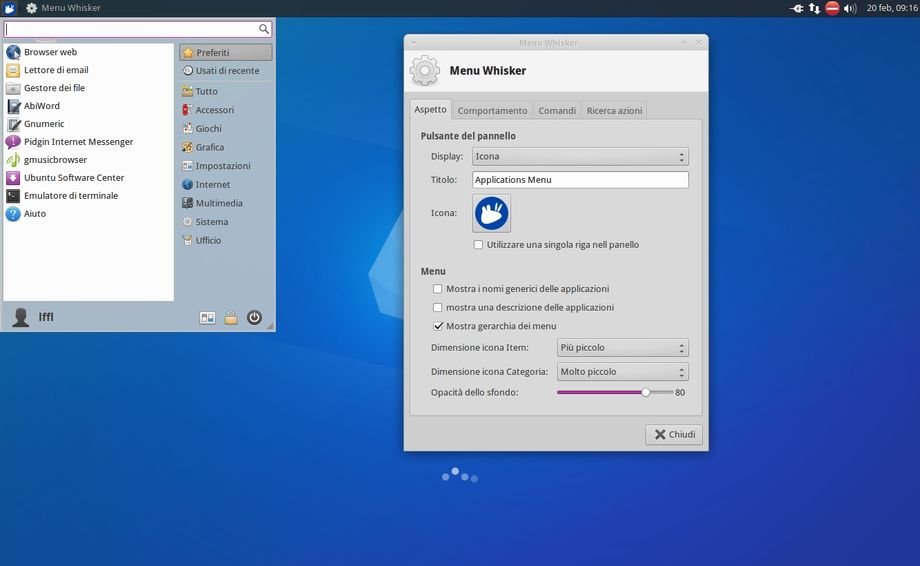The image size is (920, 566).
Task: Check 'mostra una descrizione delle applicazioni'
Action: click(437, 308)
